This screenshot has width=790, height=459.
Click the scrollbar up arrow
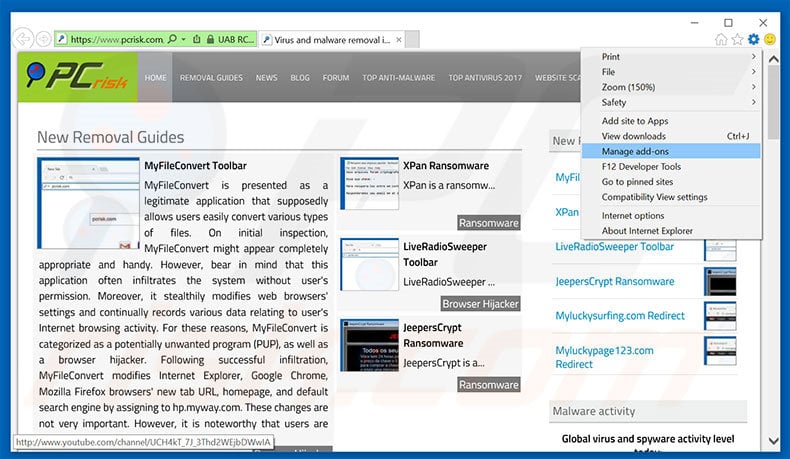(773, 59)
